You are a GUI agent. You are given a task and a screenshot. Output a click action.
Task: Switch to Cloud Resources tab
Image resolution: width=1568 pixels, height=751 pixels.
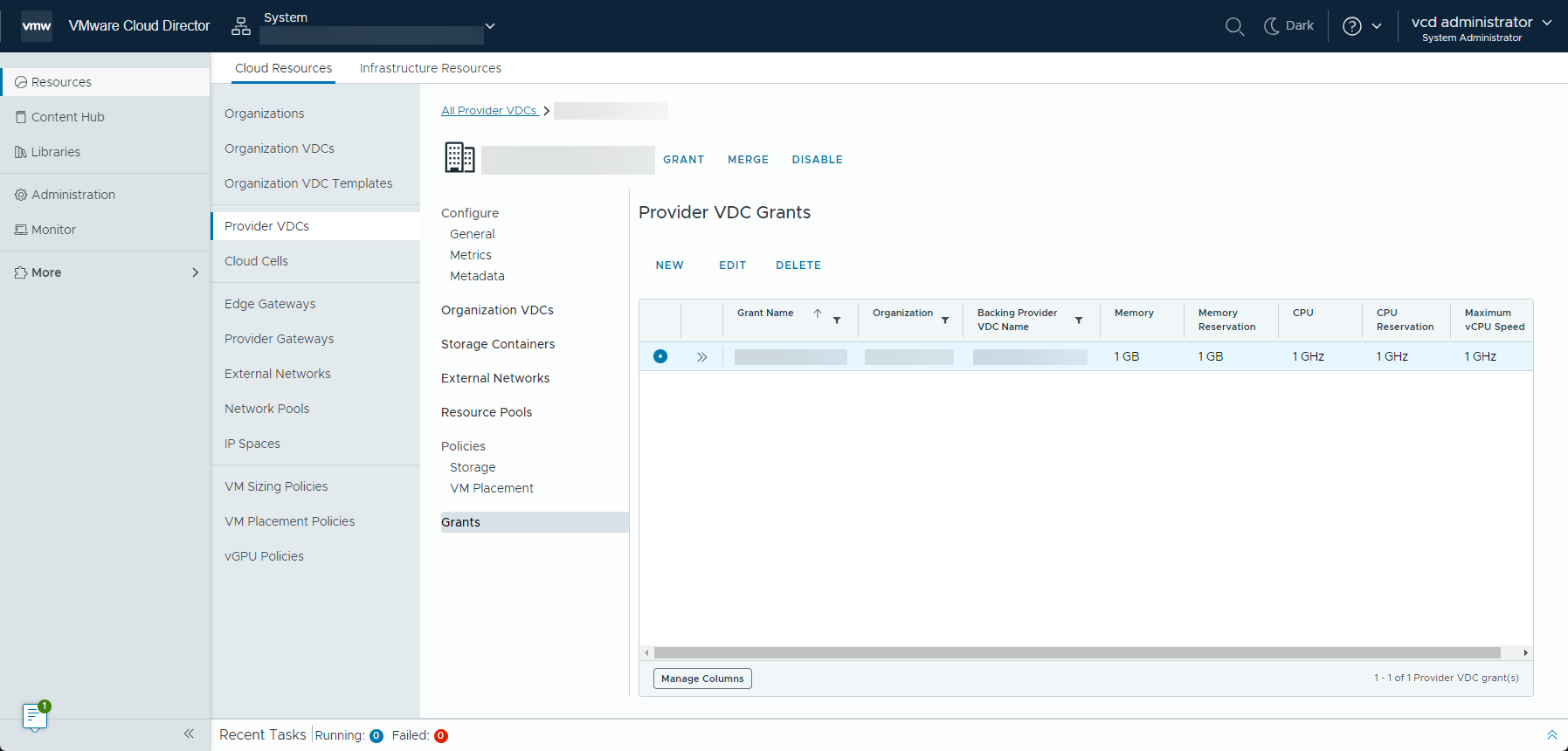pos(283,68)
